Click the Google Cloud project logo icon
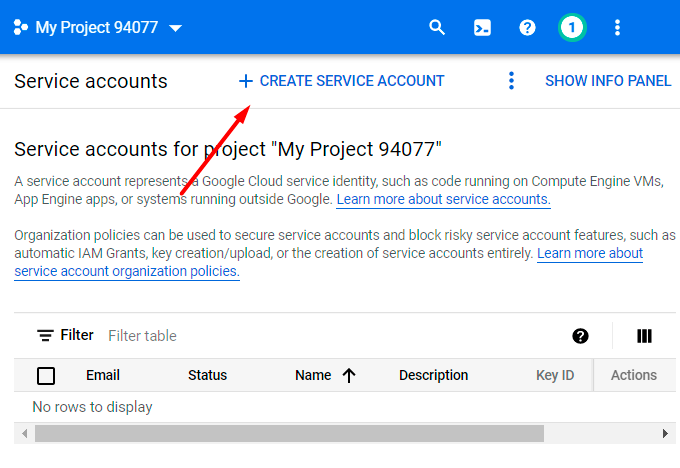 pyautogui.click(x=21, y=27)
